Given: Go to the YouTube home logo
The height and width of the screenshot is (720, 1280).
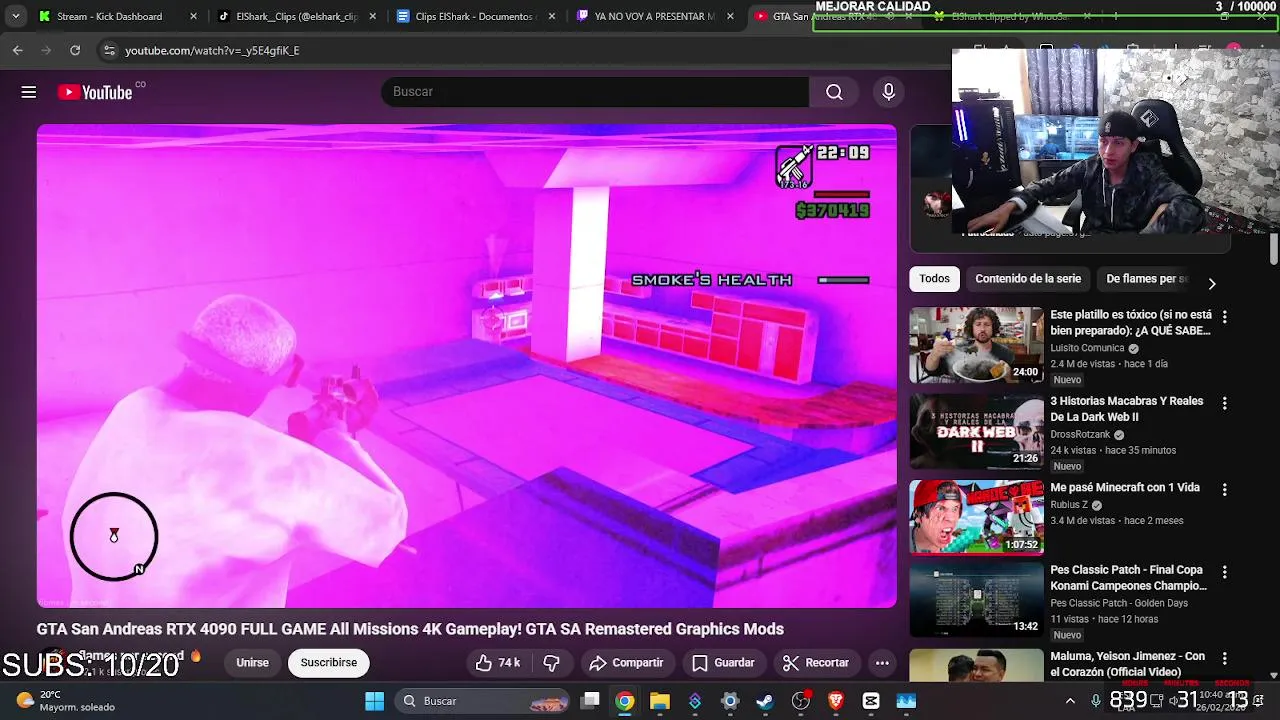Looking at the screenshot, I should [x=95, y=92].
